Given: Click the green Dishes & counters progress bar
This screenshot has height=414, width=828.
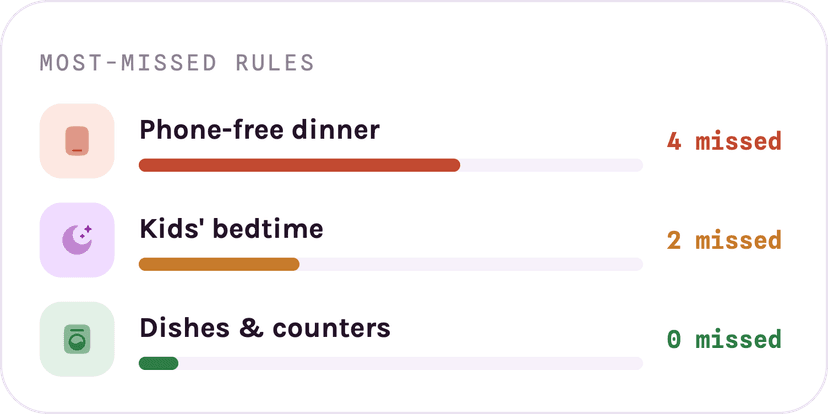Looking at the screenshot, I should tap(158, 363).
